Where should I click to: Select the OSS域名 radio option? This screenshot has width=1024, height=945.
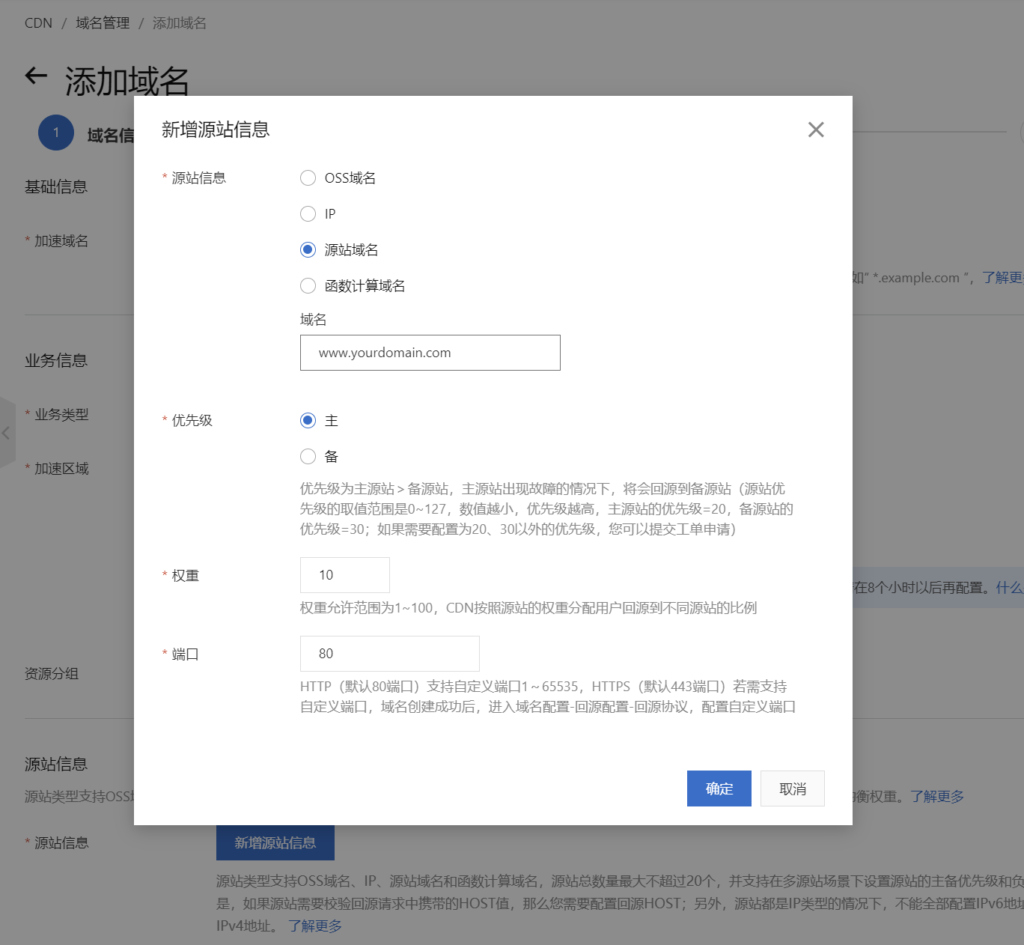pyautogui.click(x=308, y=178)
